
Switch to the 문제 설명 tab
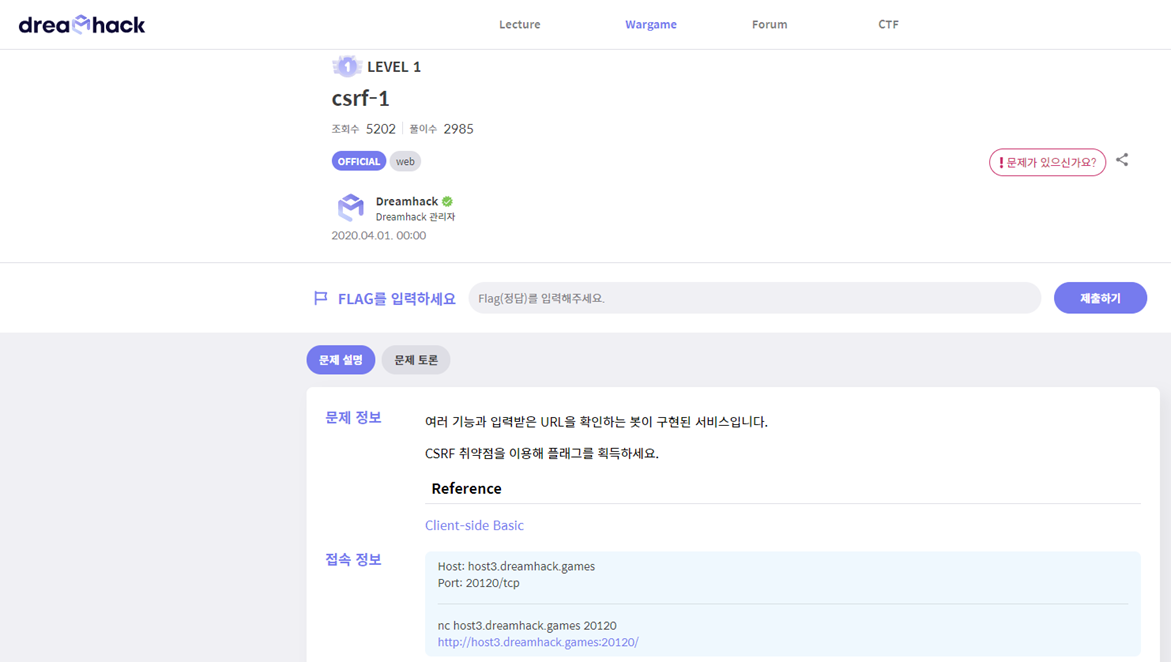click(x=341, y=359)
